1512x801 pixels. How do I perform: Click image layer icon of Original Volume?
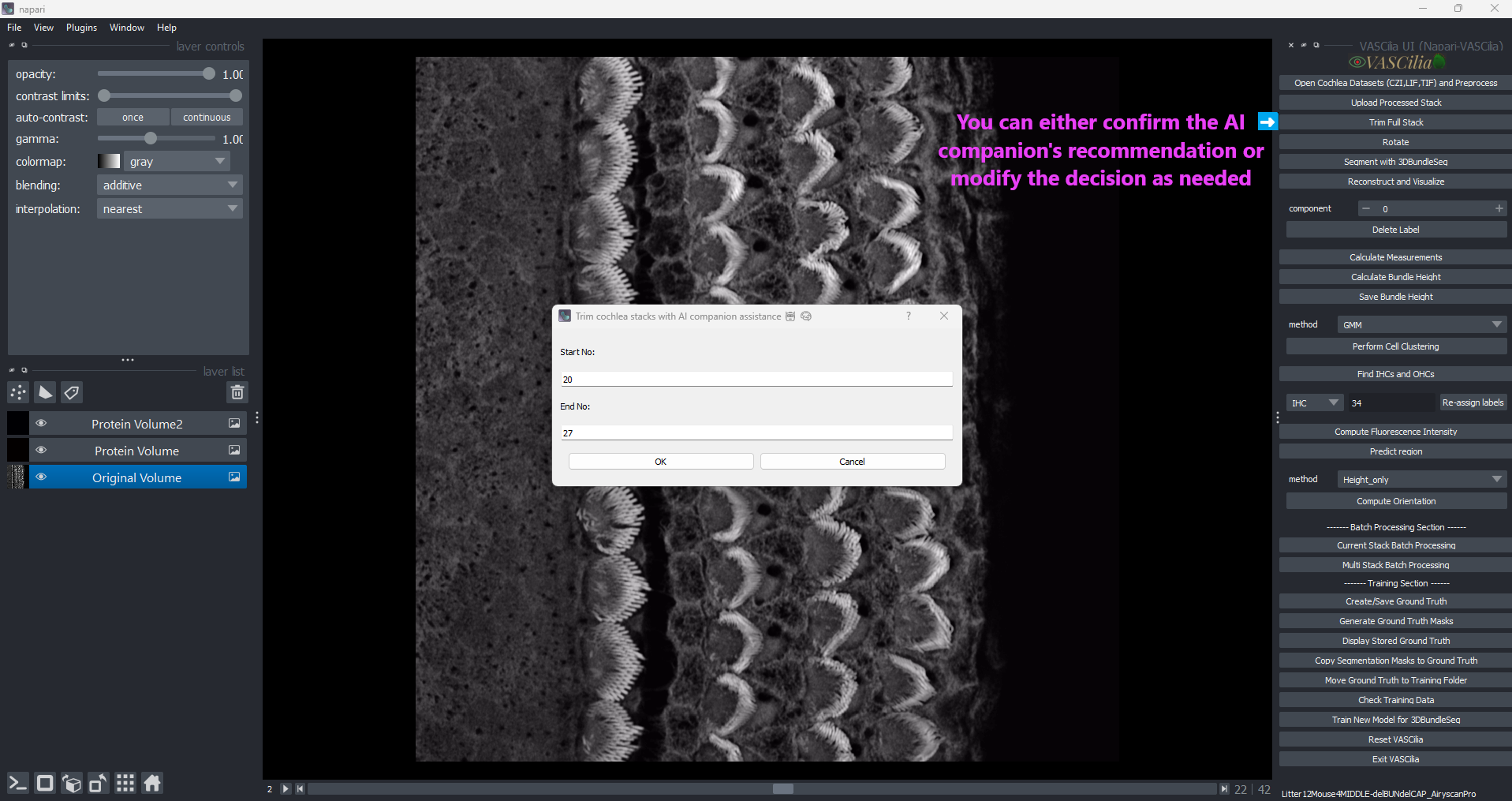click(234, 477)
